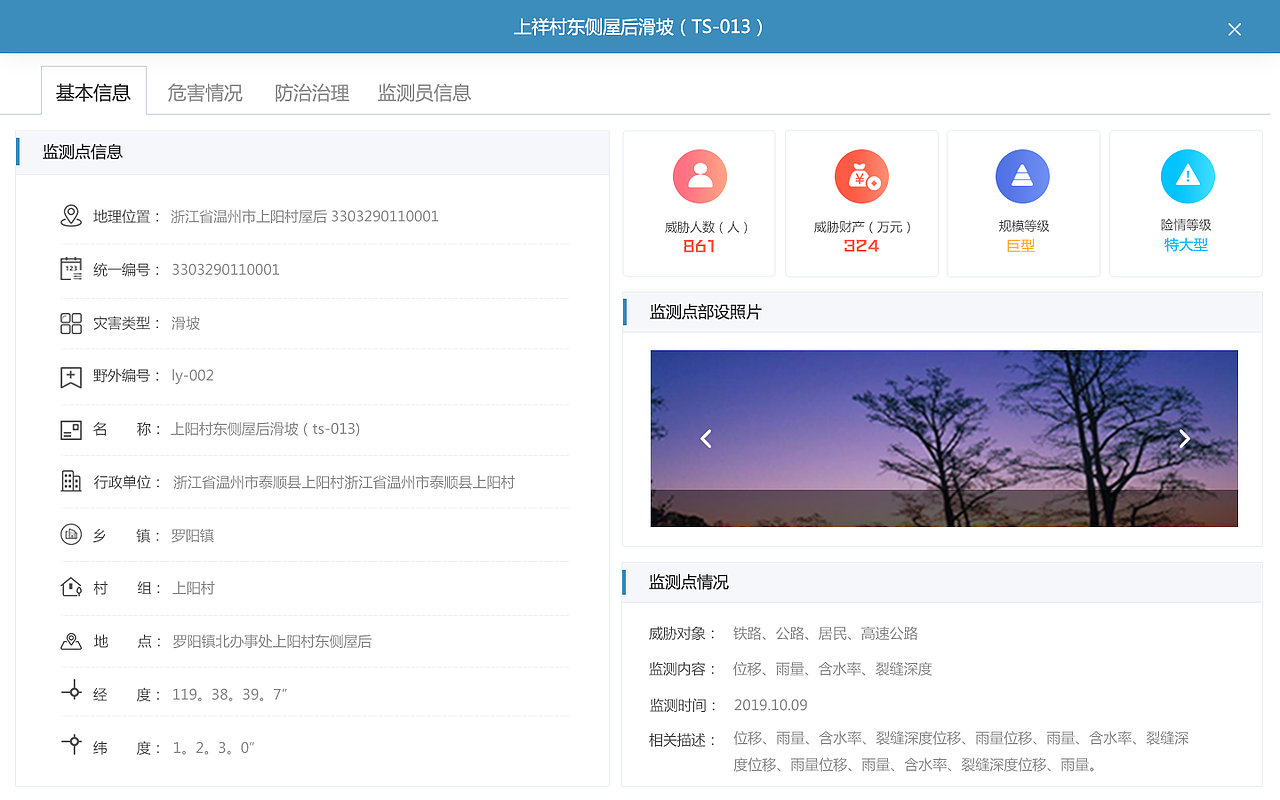Click the village icon next to 村组
The height and width of the screenshot is (800, 1280).
[71, 587]
